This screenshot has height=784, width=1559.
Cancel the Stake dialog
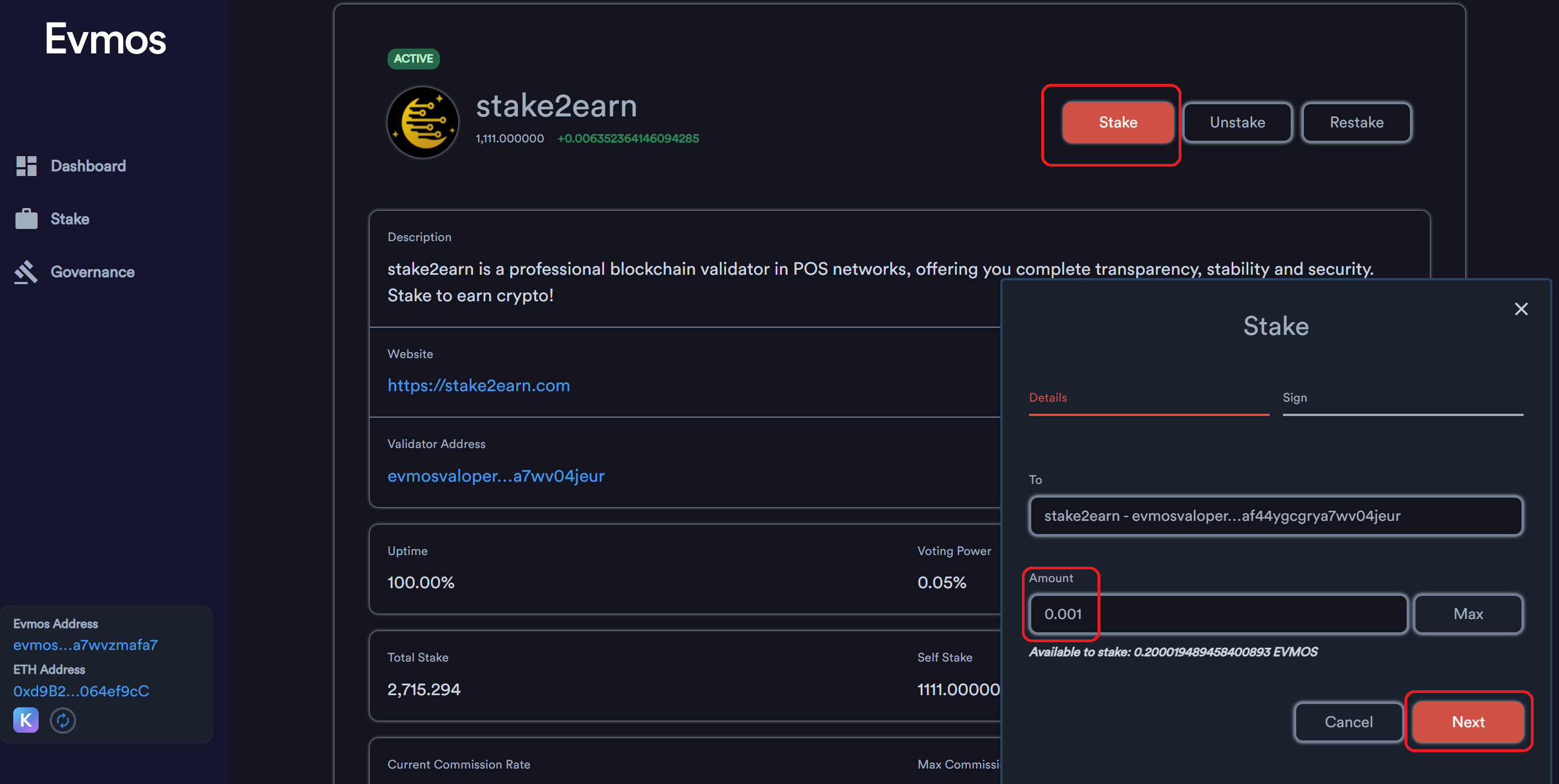1348,722
